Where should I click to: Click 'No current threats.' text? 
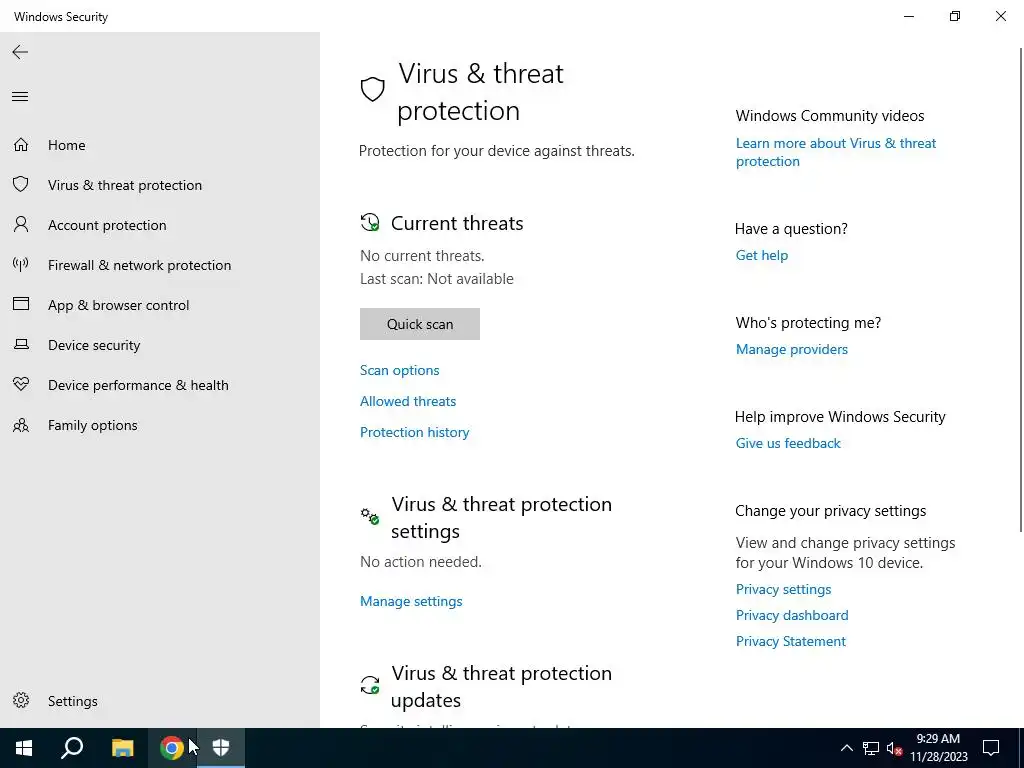coord(423,256)
